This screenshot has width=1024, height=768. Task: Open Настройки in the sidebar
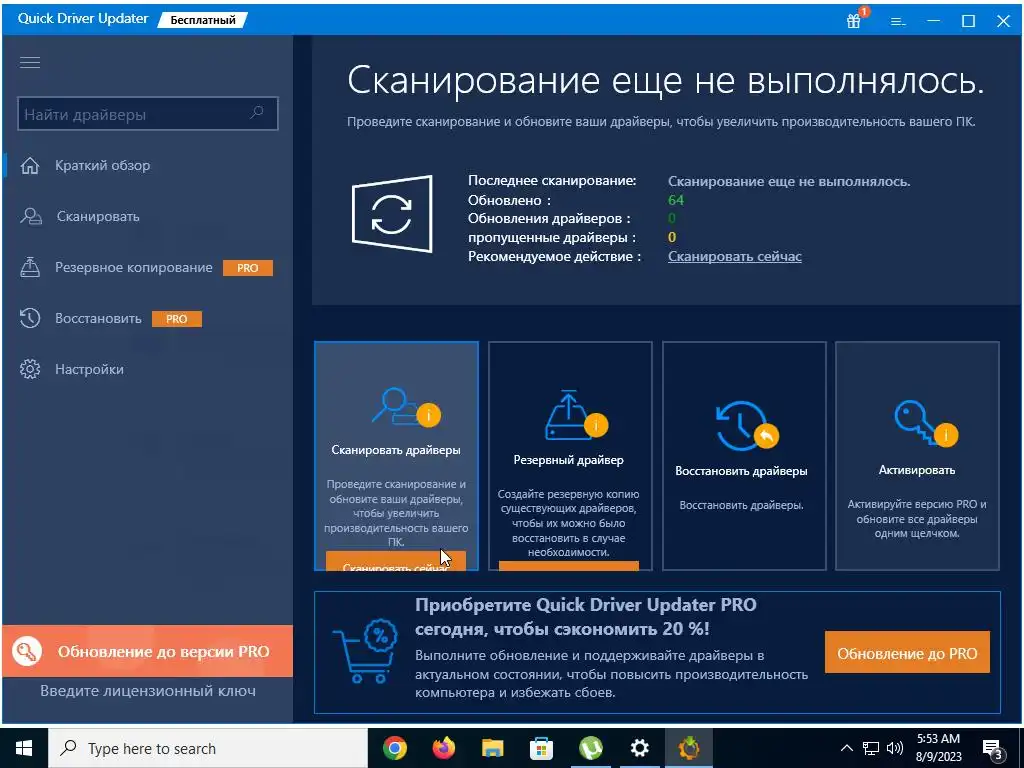click(x=89, y=369)
